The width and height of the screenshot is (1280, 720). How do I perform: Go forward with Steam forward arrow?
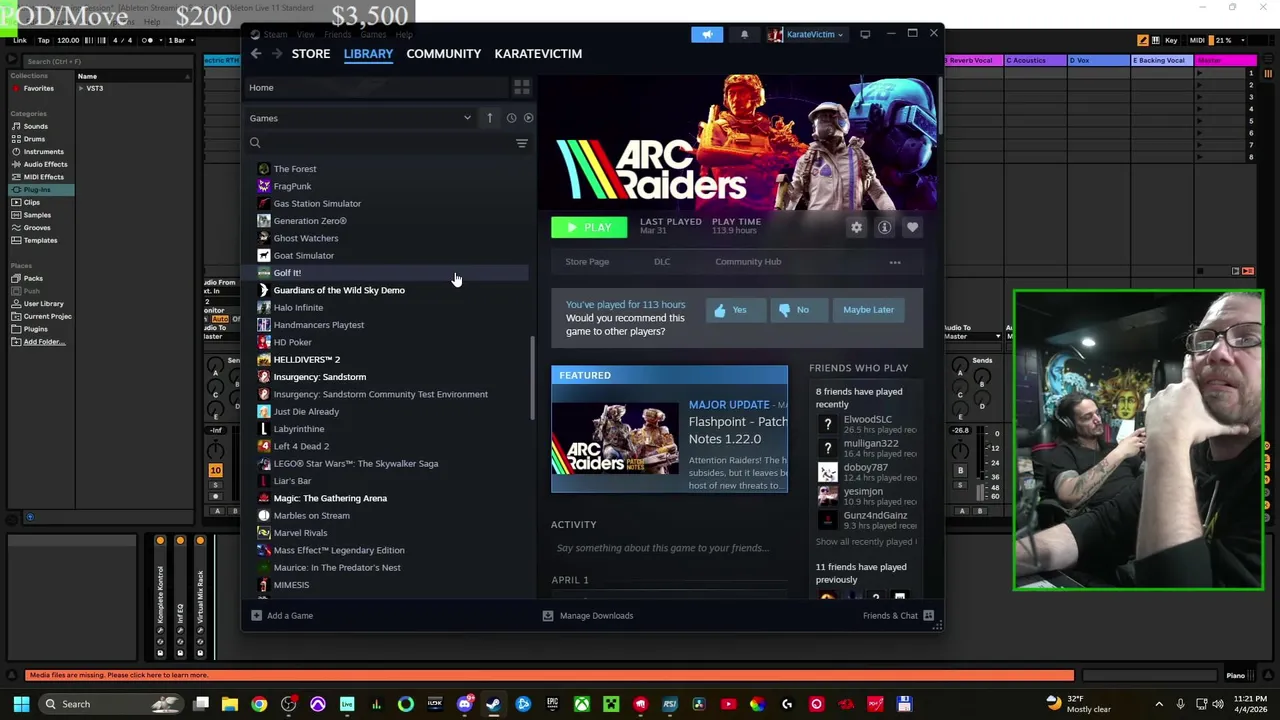[277, 53]
